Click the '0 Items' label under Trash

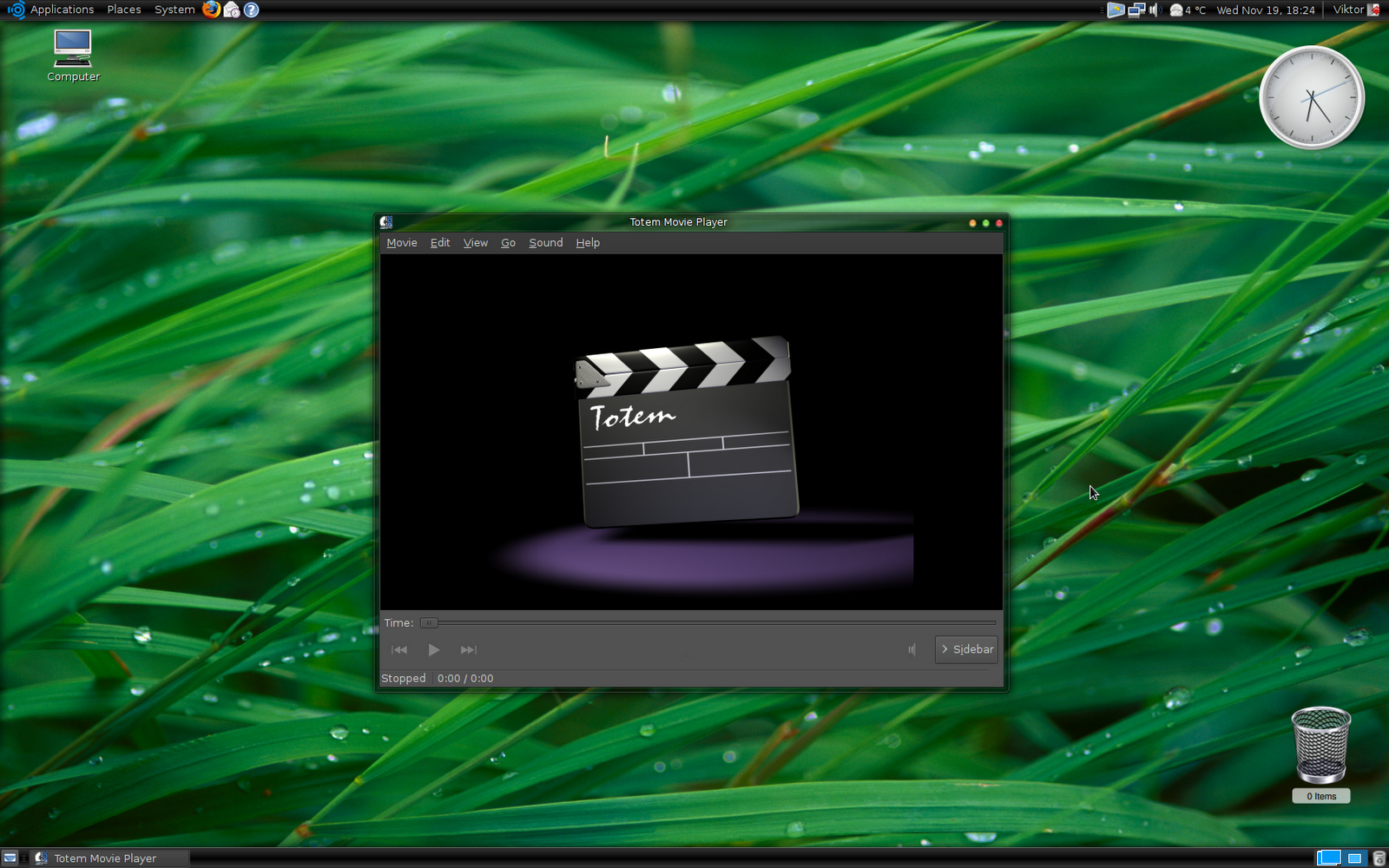click(x=1321, y=796)
